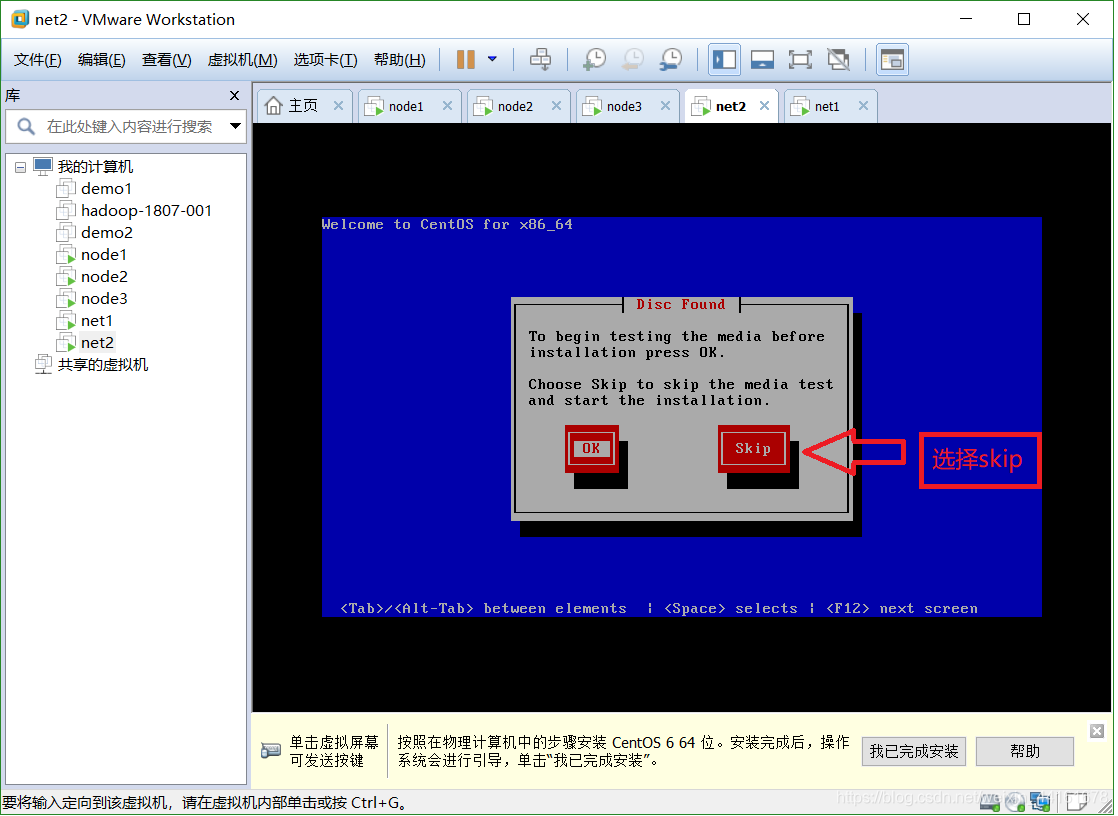Click the VMware Workstation title bar icon
The width and height of the screenshot is (1118, 816).
click(20, 19)
